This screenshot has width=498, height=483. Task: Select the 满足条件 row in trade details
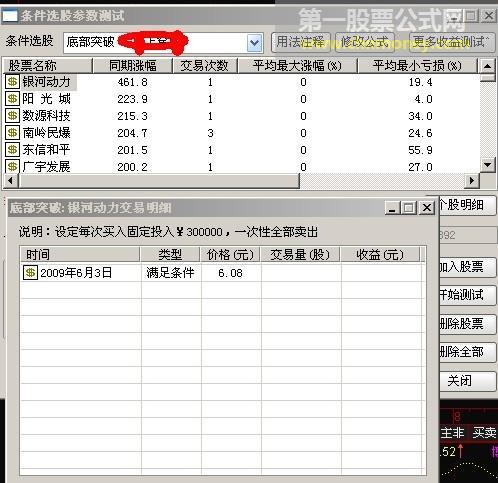tap(222, 273)
